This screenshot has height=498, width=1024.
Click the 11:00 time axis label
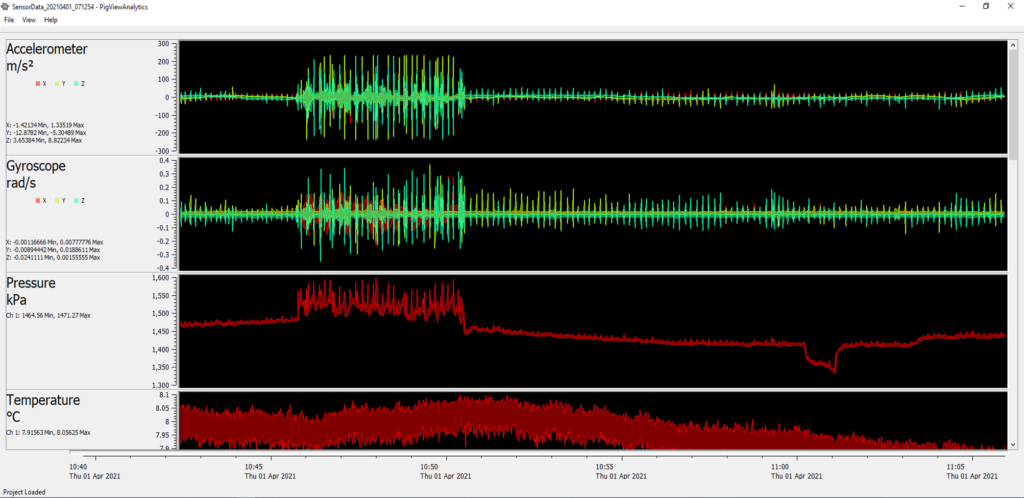point(797,471)
